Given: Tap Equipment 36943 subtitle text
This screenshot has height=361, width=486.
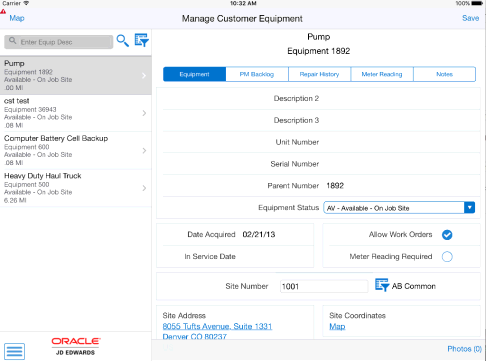Looking at the screenshot, I should (30, 109).
